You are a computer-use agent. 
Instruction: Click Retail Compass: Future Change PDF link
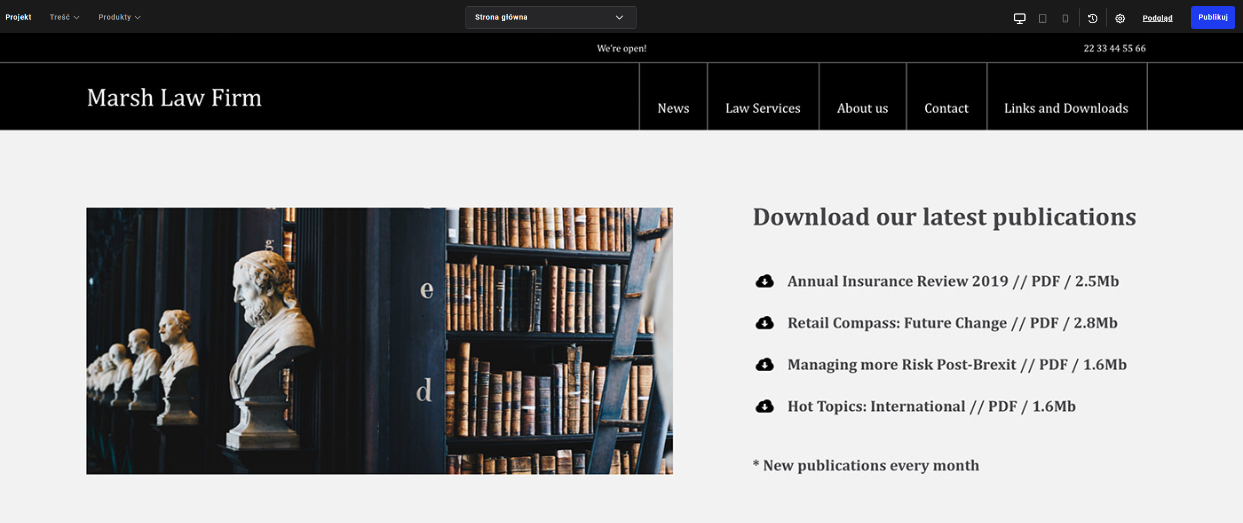pyautogui.click(x=952, y=323)
